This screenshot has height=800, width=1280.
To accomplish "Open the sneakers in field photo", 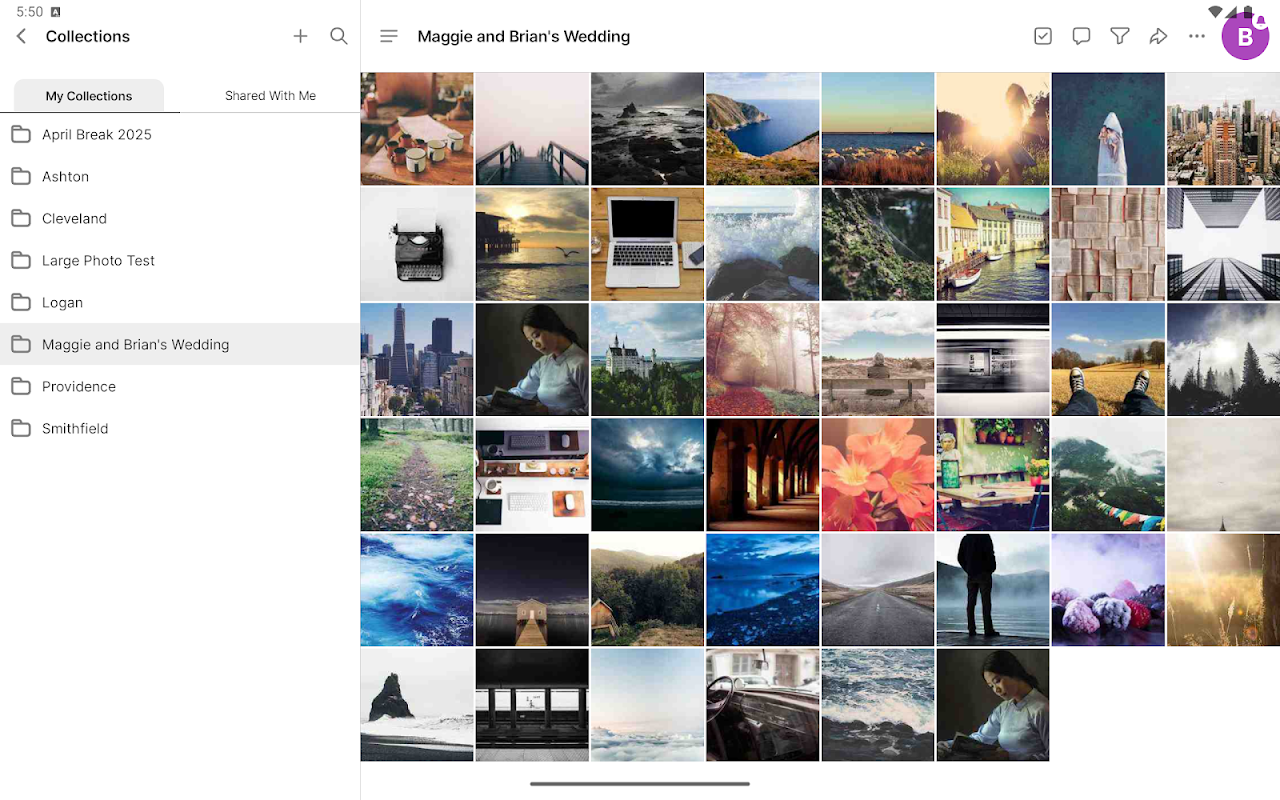I will click(x=1108, y=359).
